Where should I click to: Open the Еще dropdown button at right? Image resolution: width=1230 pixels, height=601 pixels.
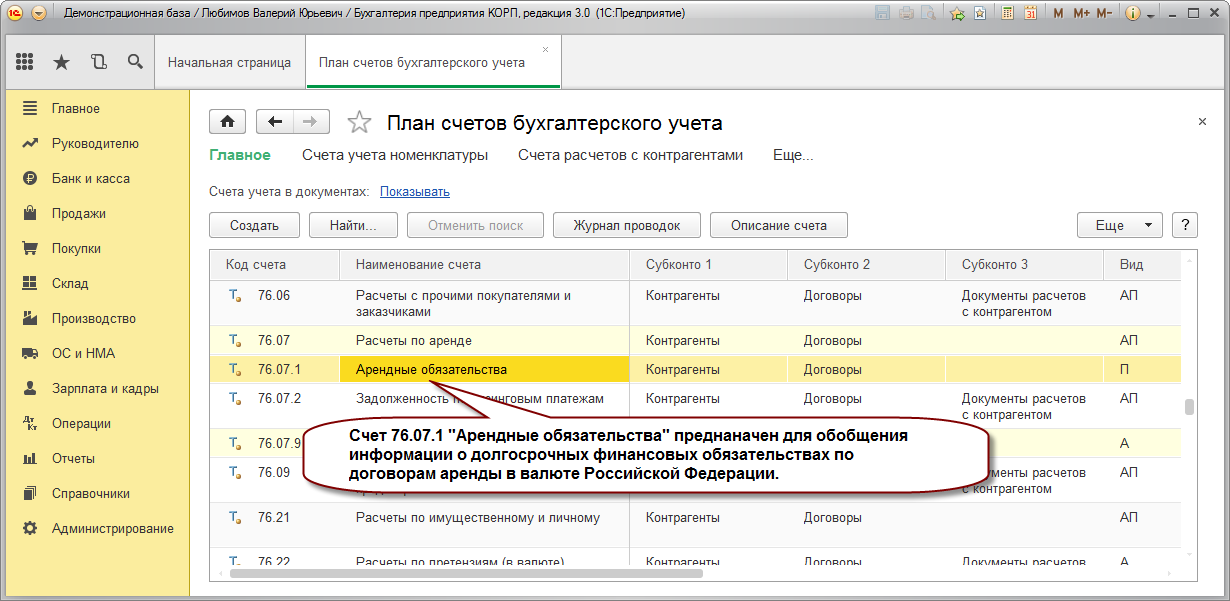coord(1120,225)
